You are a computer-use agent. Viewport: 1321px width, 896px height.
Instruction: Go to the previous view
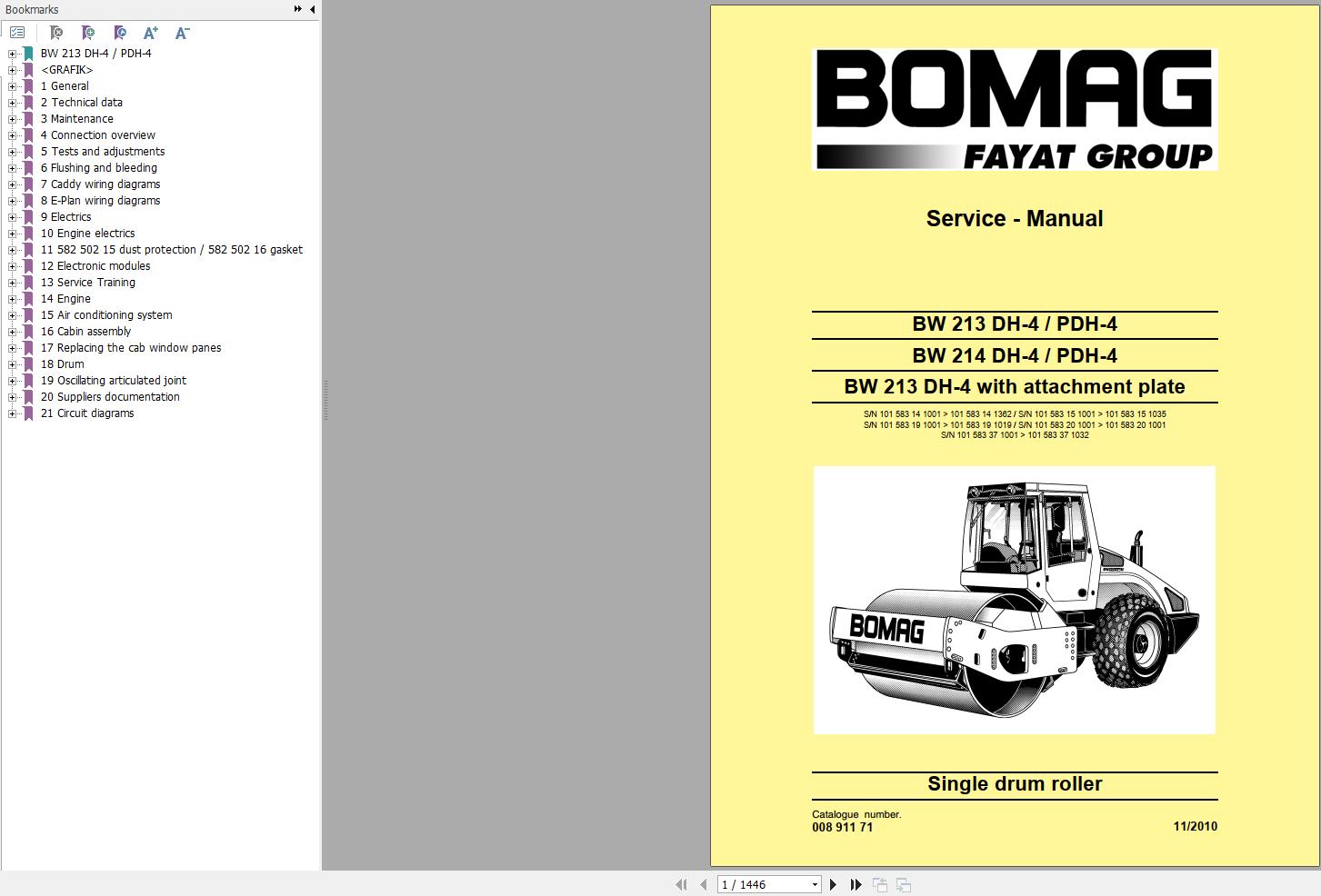click(878, 883)
